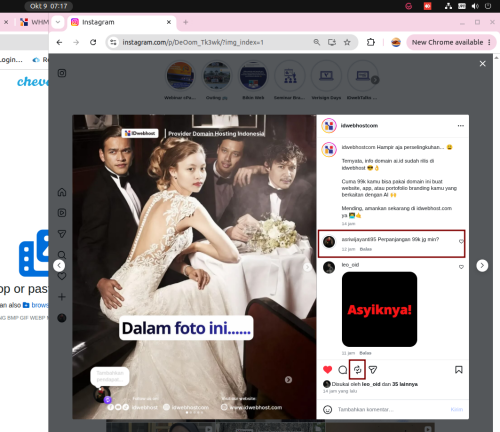Open the tab search dropdown arrow
Viewport: 500px width, 432px height.
[58, 22]
